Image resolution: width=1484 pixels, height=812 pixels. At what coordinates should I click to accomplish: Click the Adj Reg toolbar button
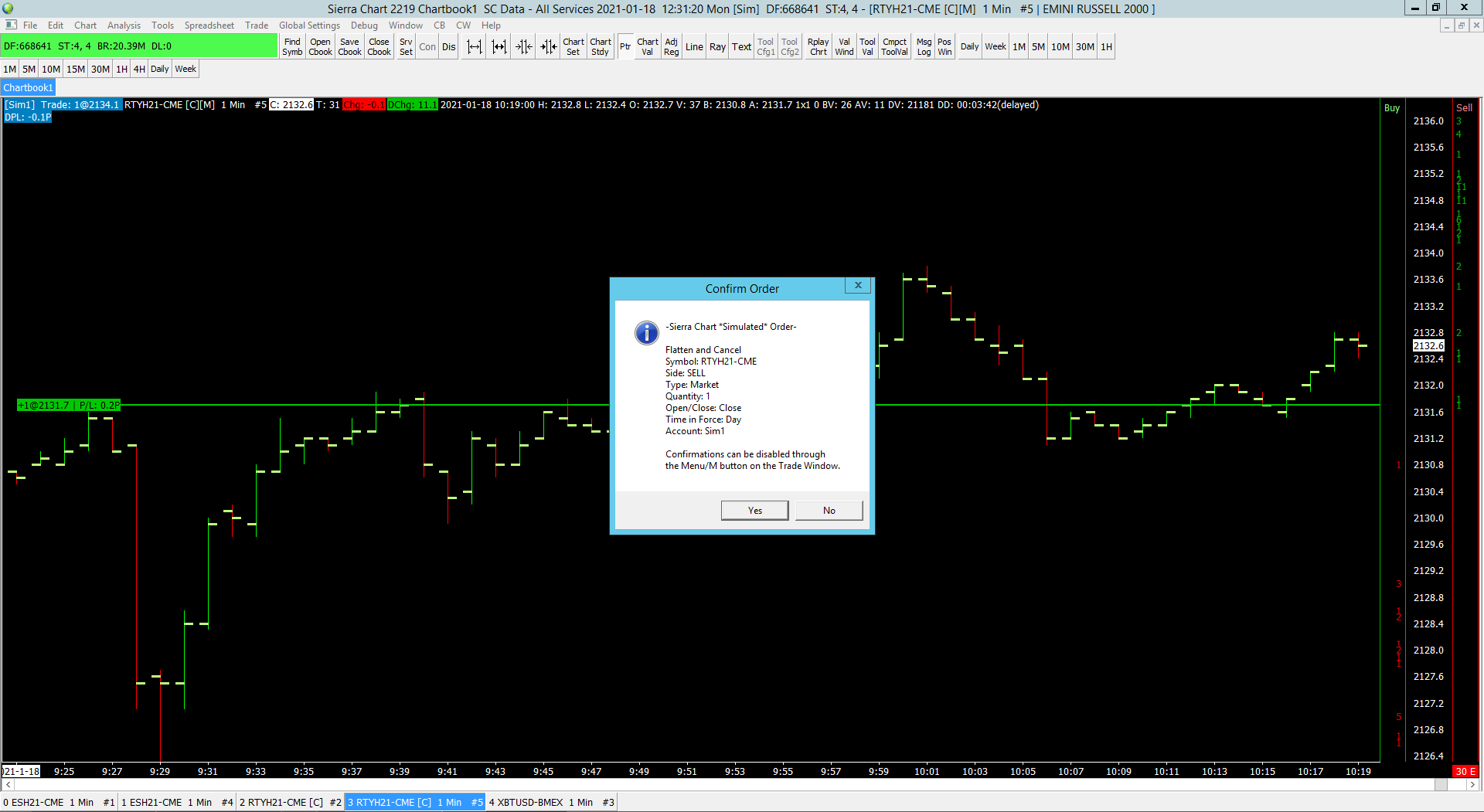[672, 46]
